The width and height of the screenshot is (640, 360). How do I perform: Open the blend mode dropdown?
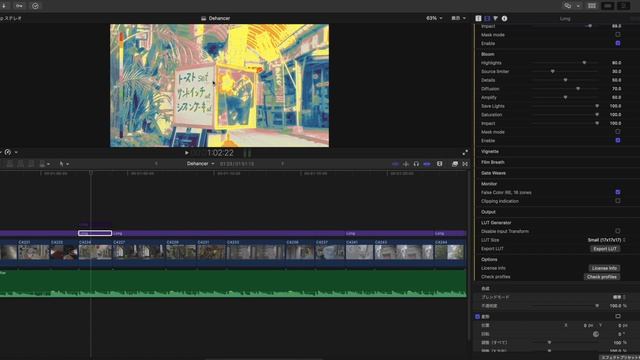click(619, 297)
